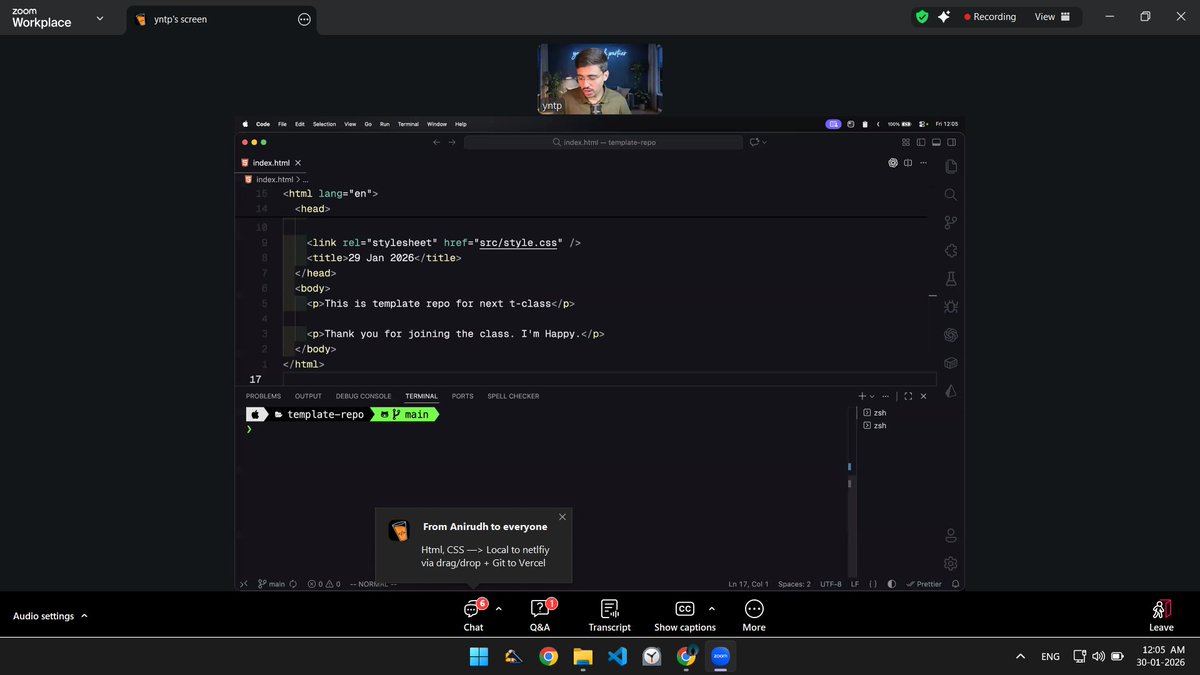Create a new terminal with plus icon
1200x675 pixels.
[x=862, y=396]
